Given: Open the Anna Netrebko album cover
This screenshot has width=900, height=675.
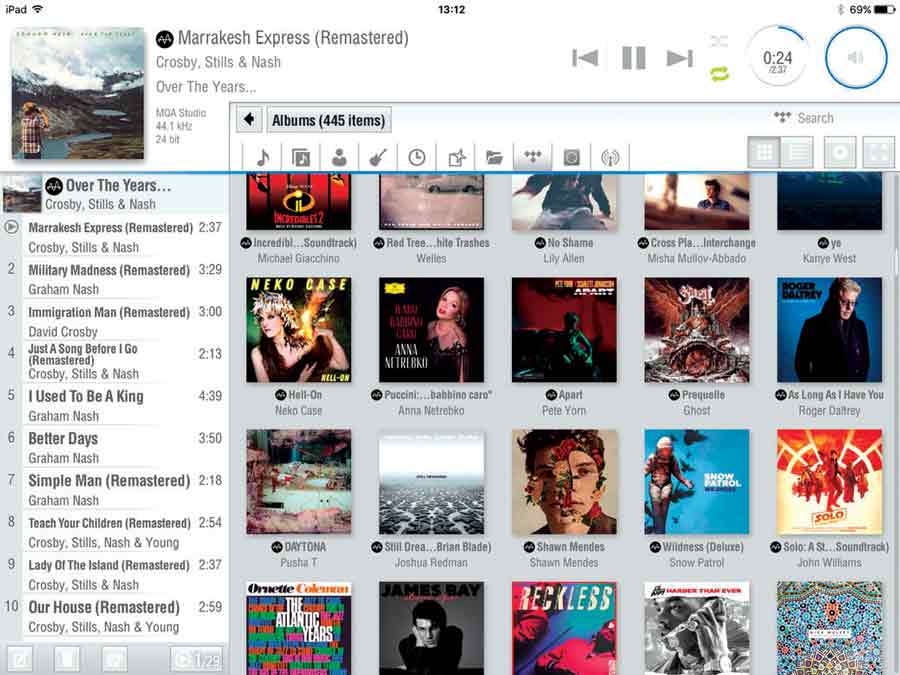Looking at the screenshot, I should [x=431, y=329].
